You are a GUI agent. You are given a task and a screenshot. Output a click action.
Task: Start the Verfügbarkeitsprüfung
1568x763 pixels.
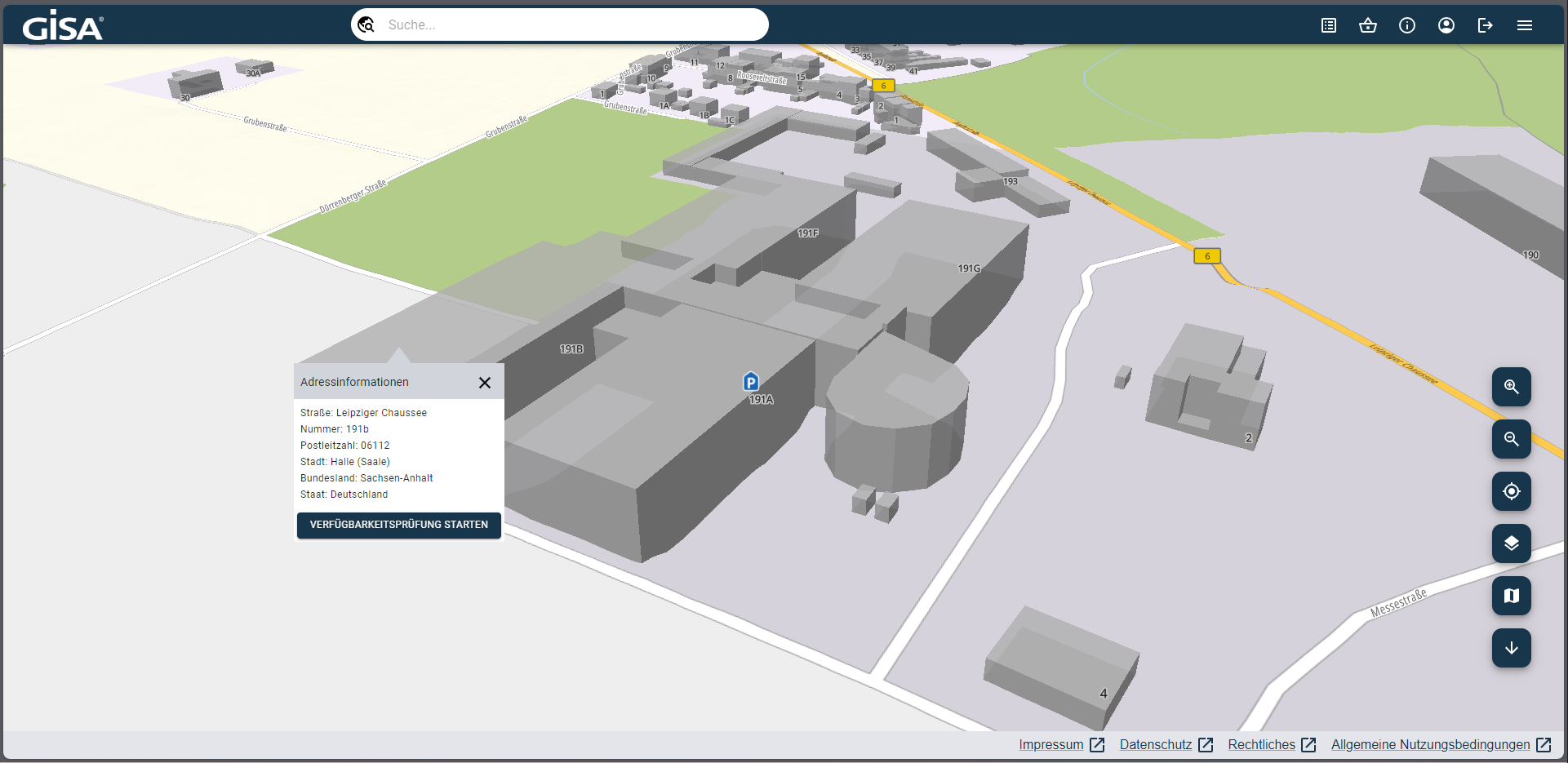point(398,525)
